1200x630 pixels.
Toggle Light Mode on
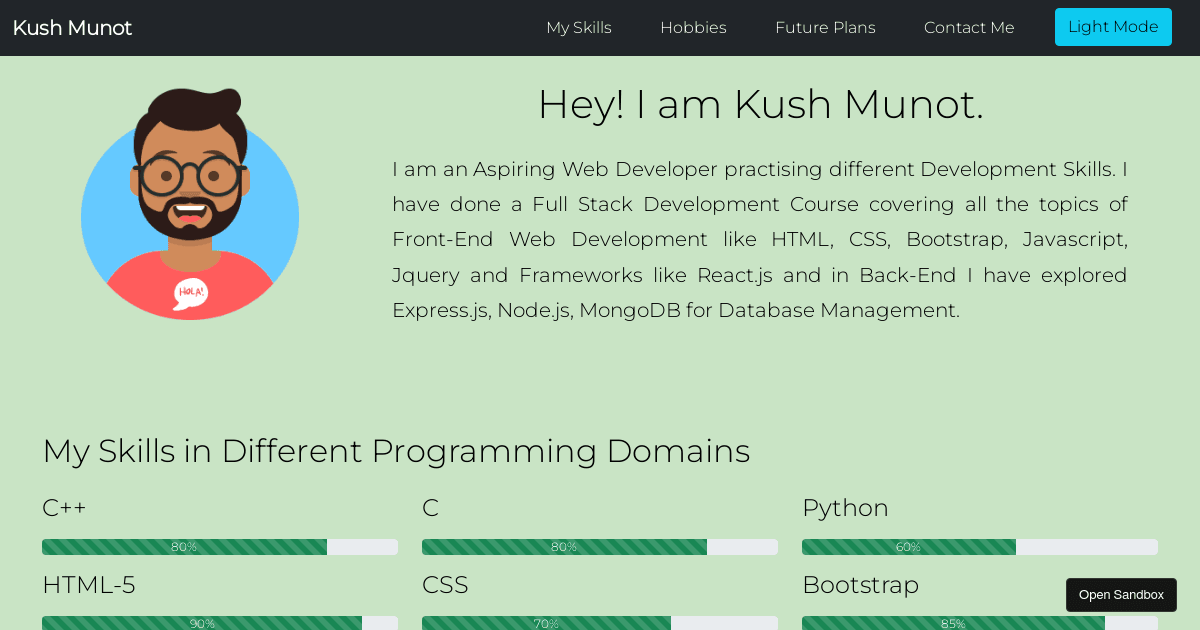(1113, 27)
